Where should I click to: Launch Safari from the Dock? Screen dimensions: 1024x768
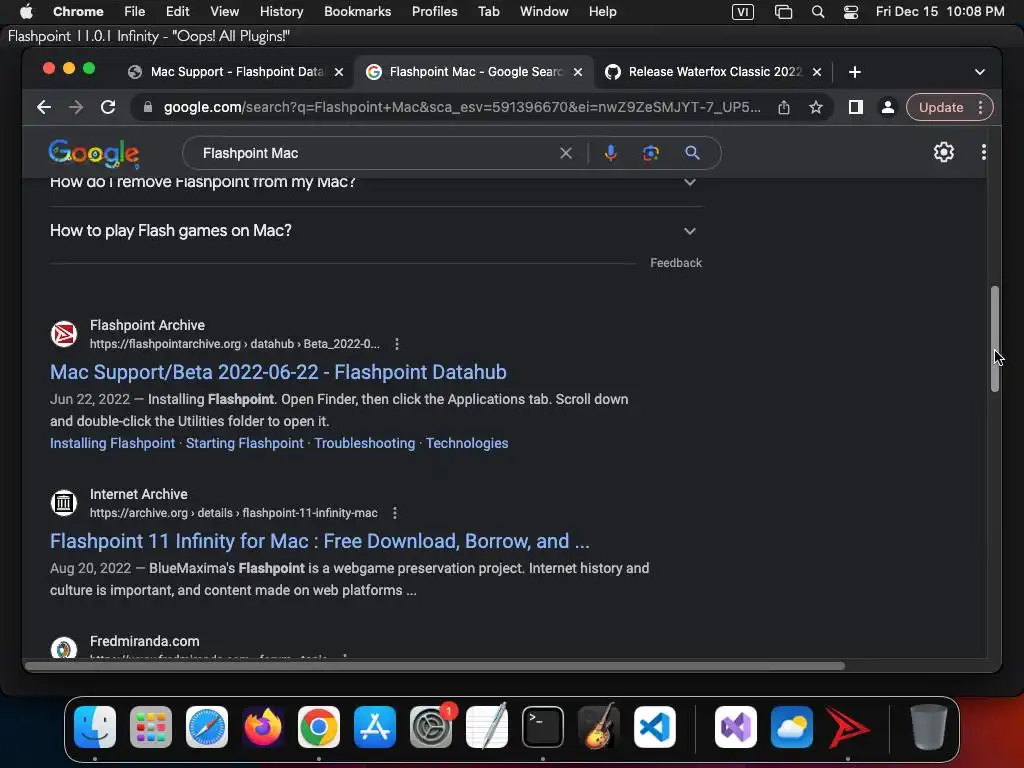(x=207, y=727)
